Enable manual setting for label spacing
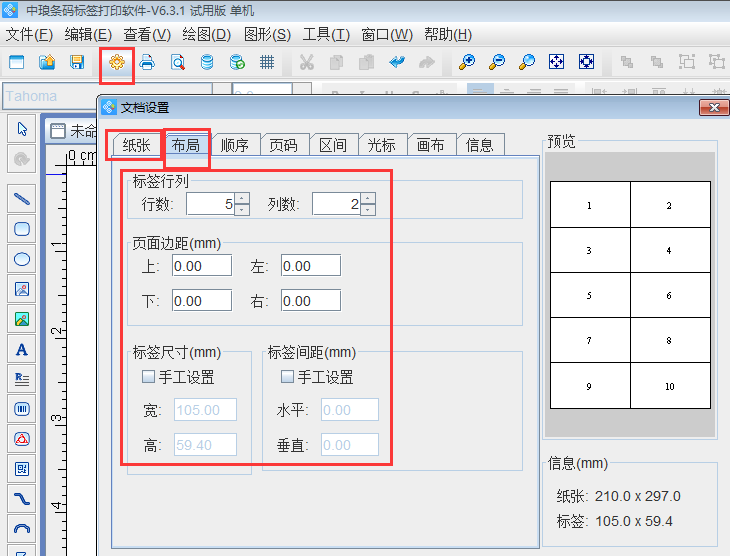This screenshot has width=730, height=556. pos(287,377)
